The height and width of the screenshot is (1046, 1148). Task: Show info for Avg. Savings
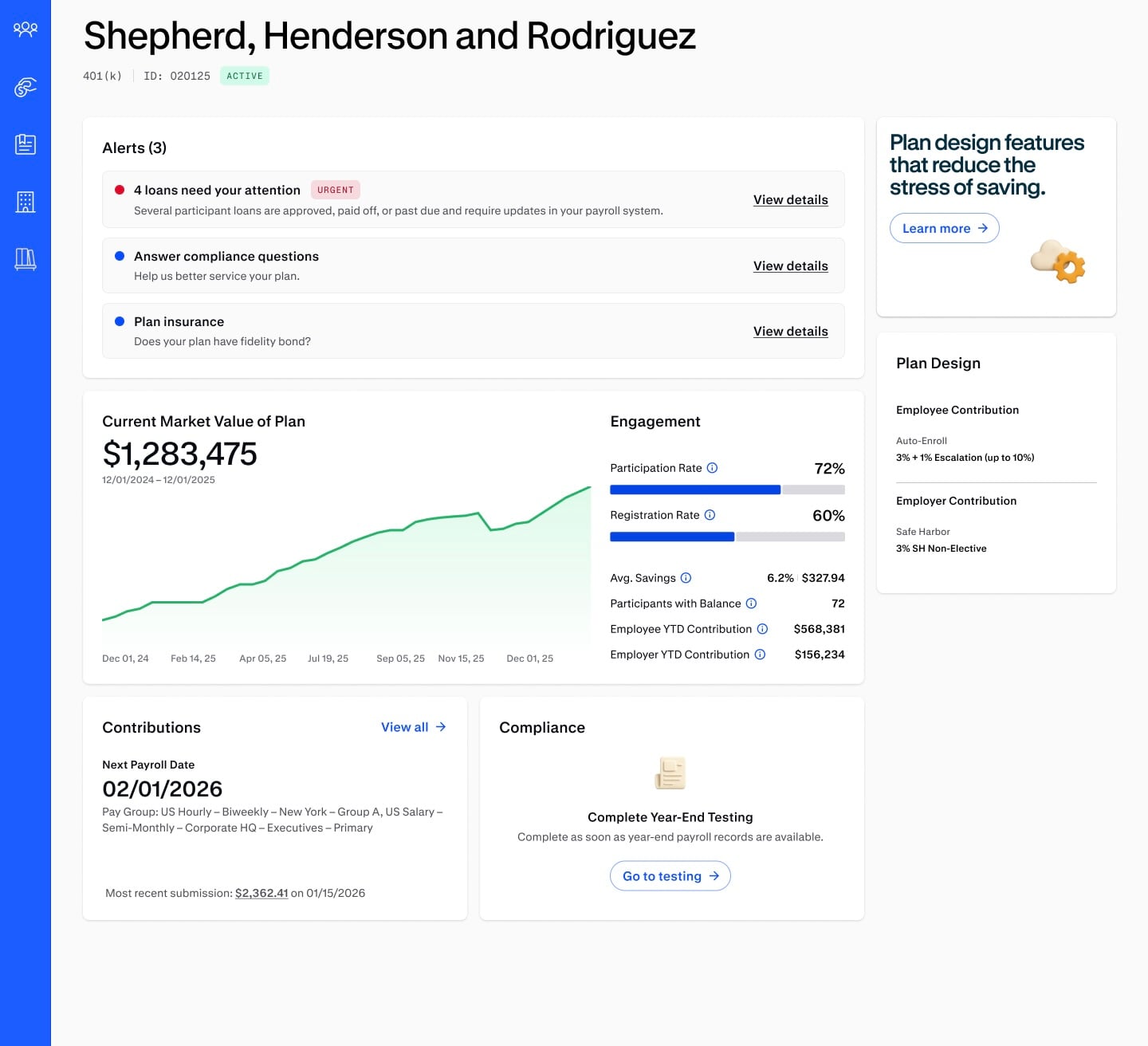coord(686,578)
